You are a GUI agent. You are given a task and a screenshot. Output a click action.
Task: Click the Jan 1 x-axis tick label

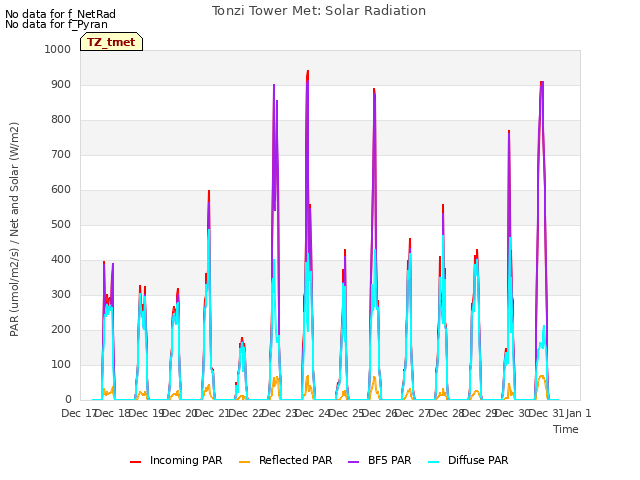tap(578, 413)
